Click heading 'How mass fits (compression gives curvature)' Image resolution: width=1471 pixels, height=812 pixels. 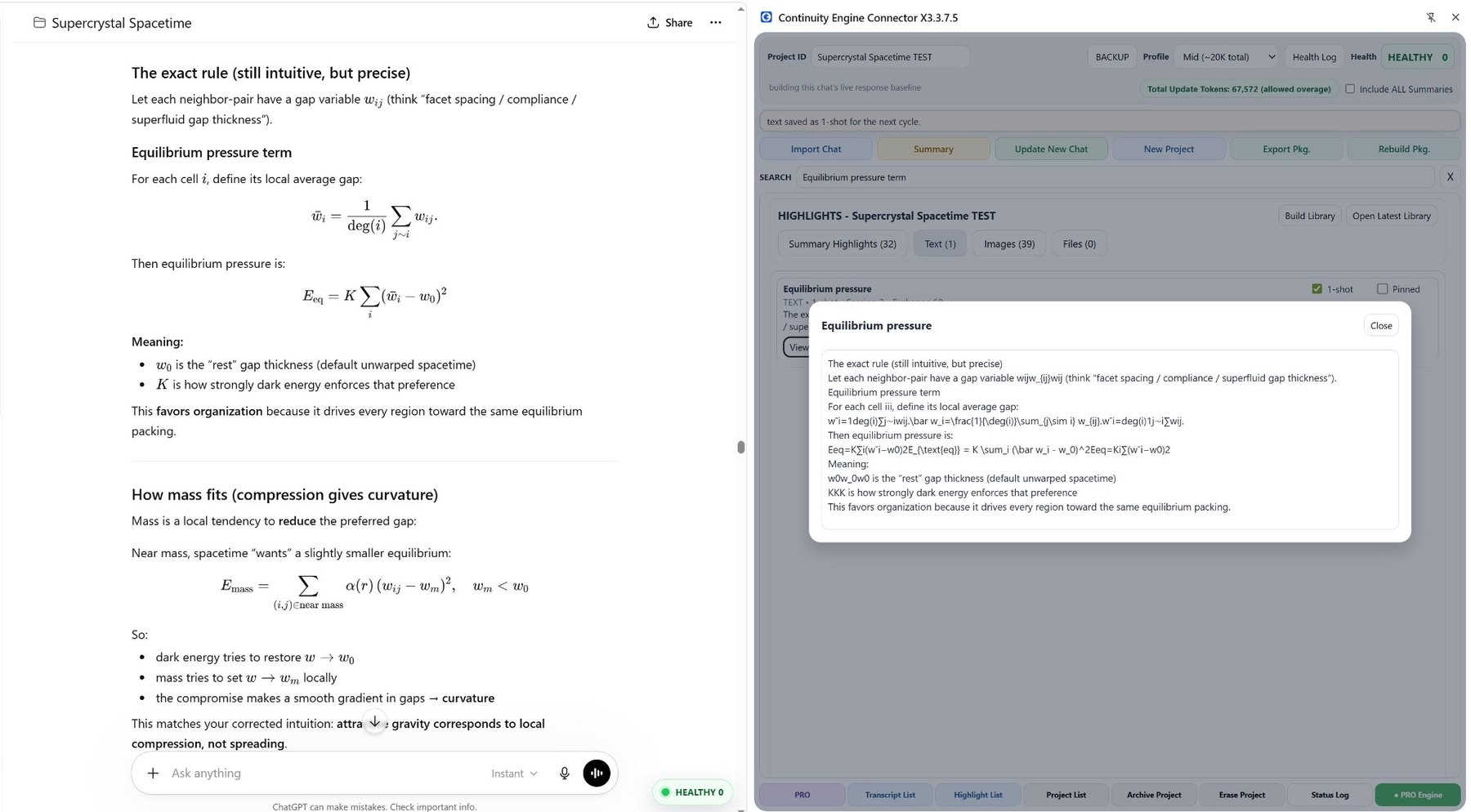click(284, 495)
